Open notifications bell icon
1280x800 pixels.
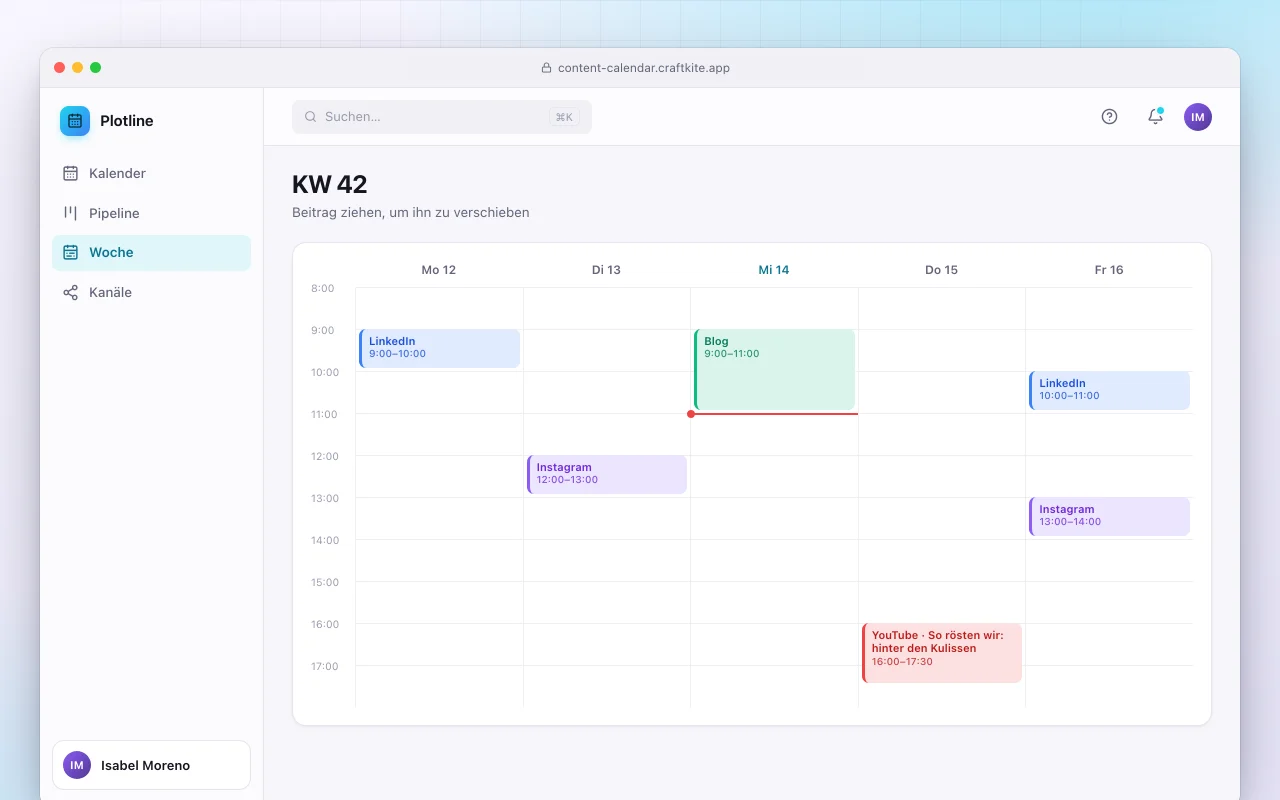click(x=1155, y=117)
